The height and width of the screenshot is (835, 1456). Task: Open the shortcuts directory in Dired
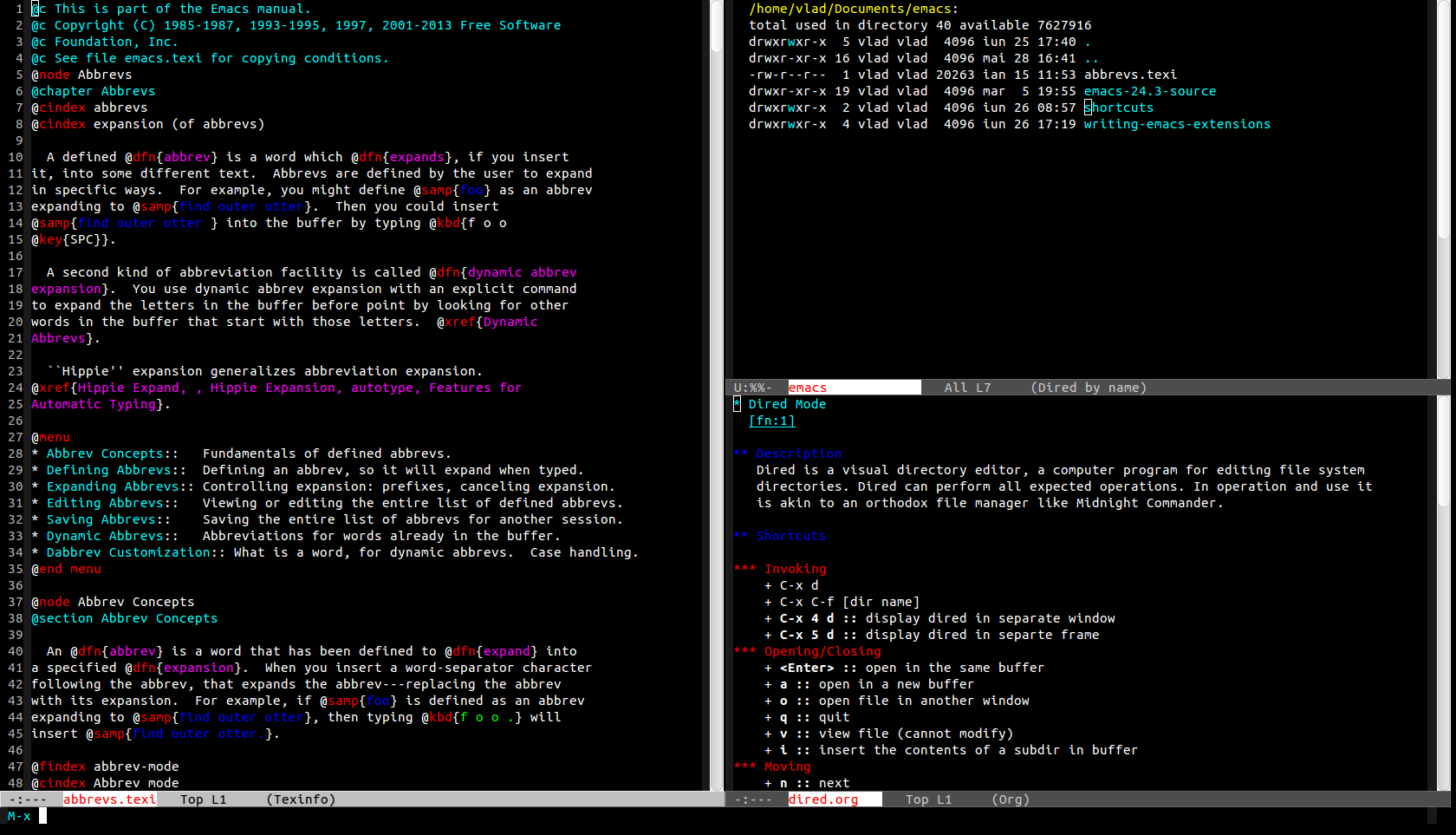pyautogui.click(x=1119, y=108)
